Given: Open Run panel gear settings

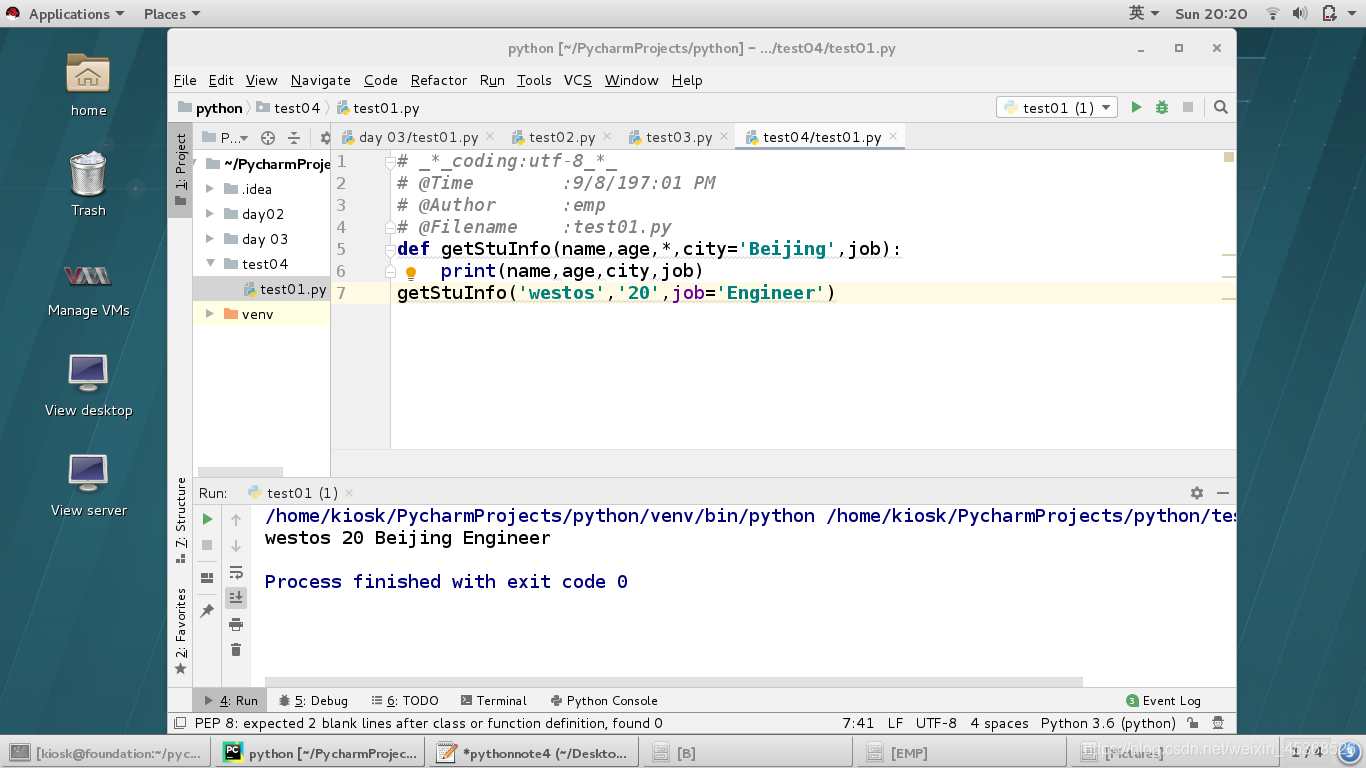Looking at the screenshot, I should tap(1197, 493).
